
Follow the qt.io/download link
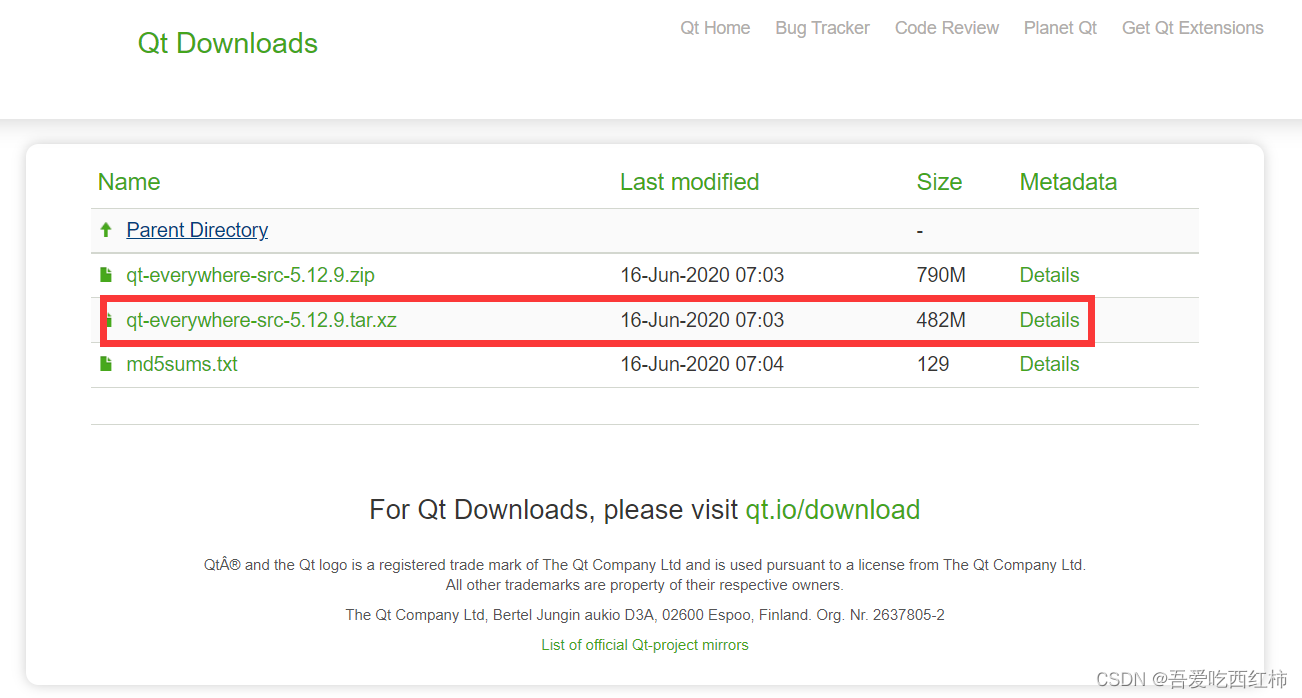pos(832,510)
